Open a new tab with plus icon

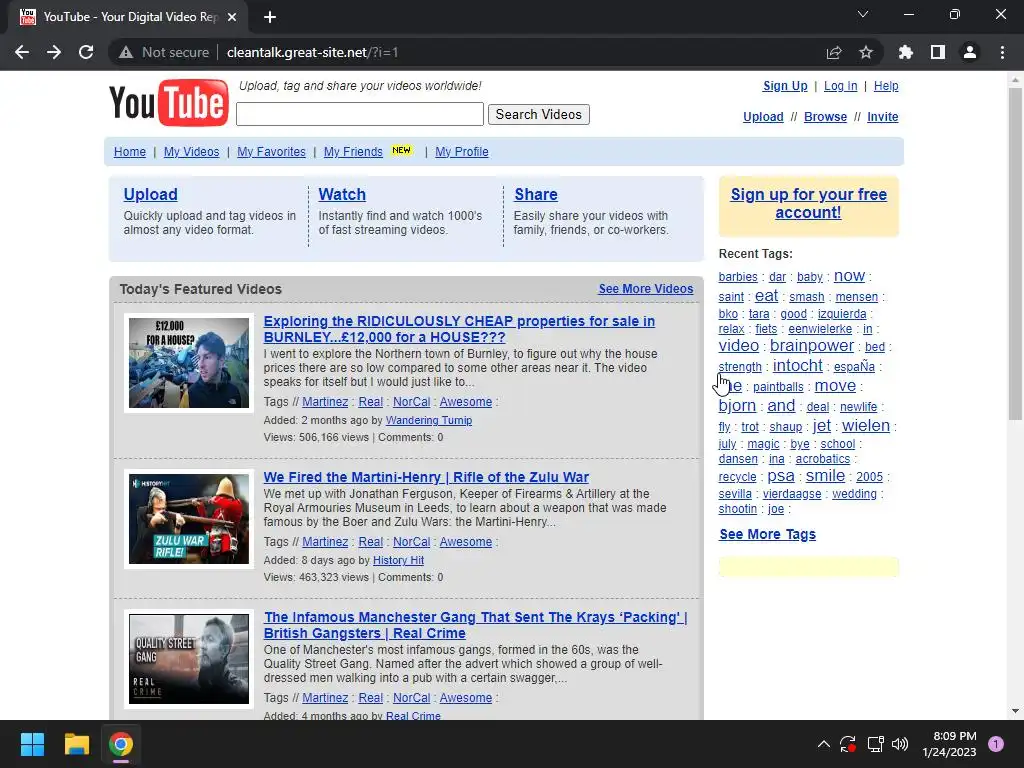tap(270, 17)
